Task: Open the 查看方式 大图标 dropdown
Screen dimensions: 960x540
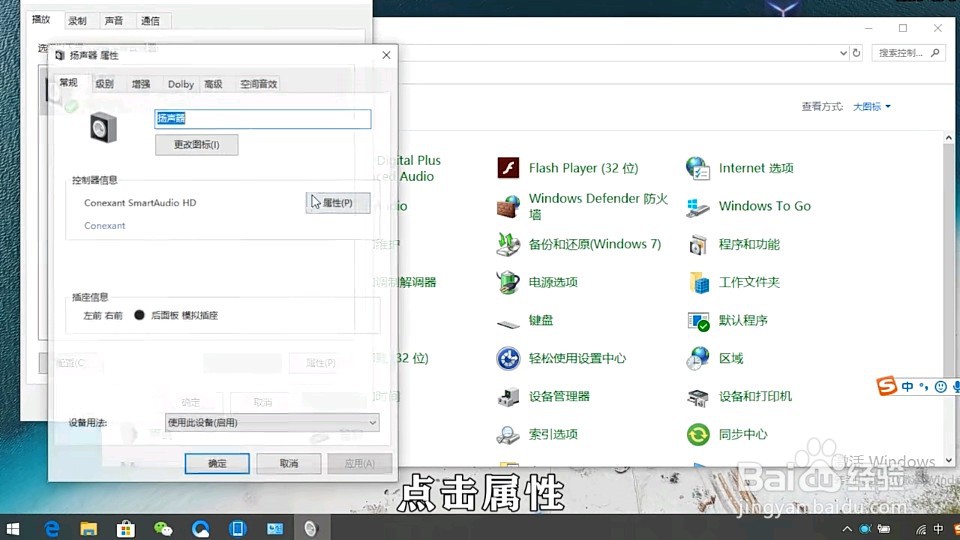Action: pyautogui.click(x=872, y=107)
